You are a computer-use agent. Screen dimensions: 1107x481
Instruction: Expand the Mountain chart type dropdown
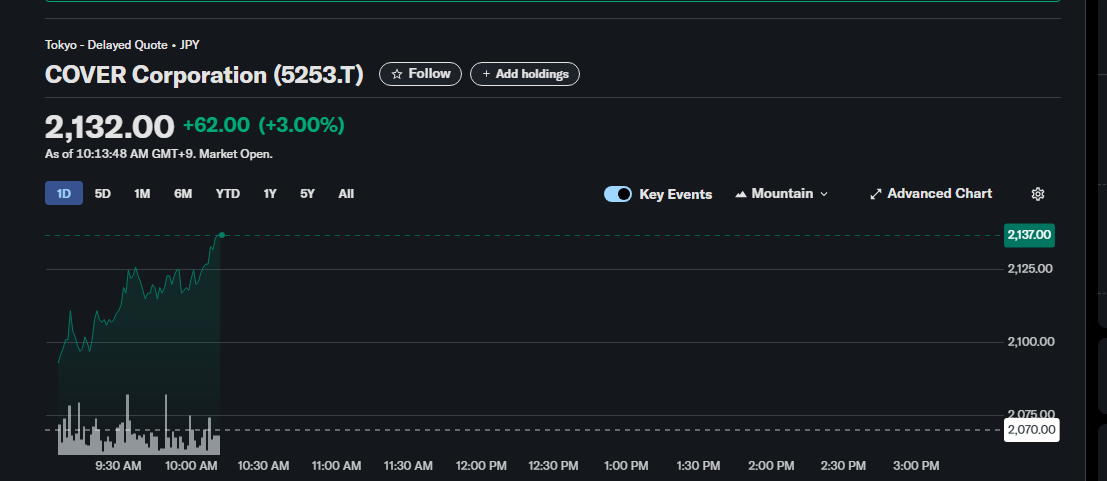click(782, 194)
